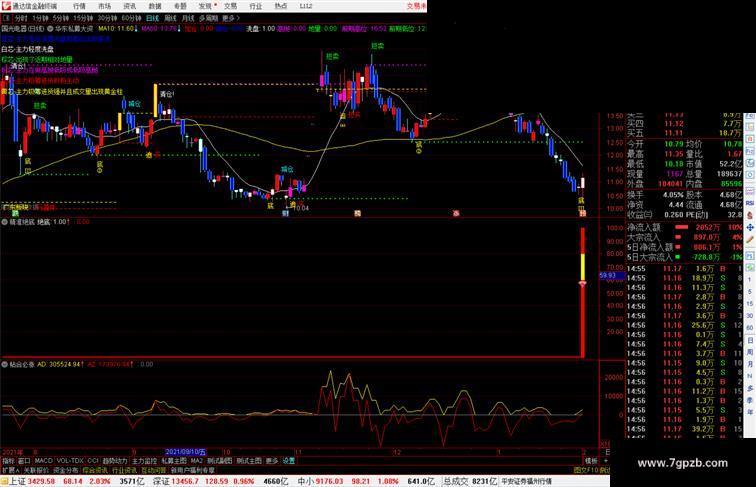
Task: Apply the CCI indicator
Action: coord(93,461)
